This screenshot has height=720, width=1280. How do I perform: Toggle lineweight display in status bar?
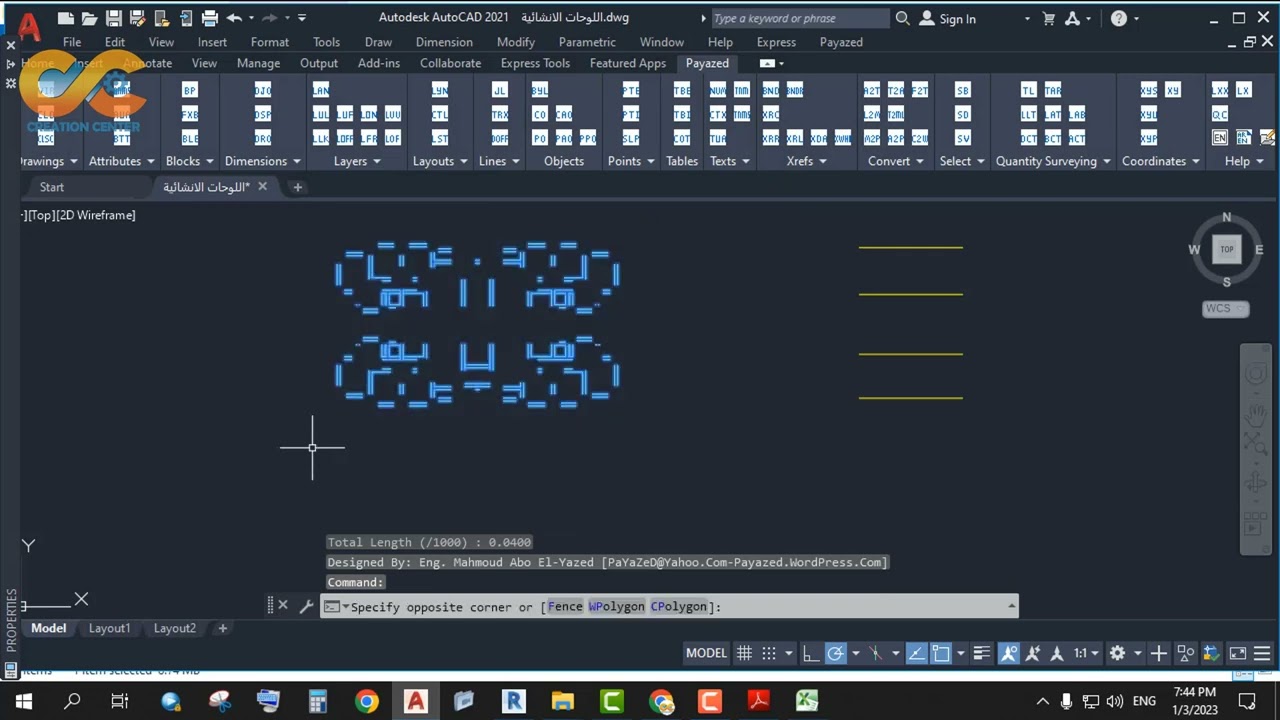click(981, 653)
